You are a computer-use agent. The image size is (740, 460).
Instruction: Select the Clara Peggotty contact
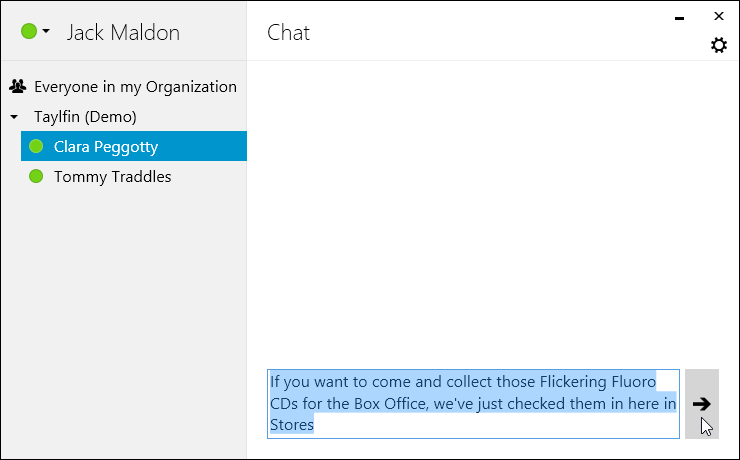pyautogui.click(x=134, y=146)
